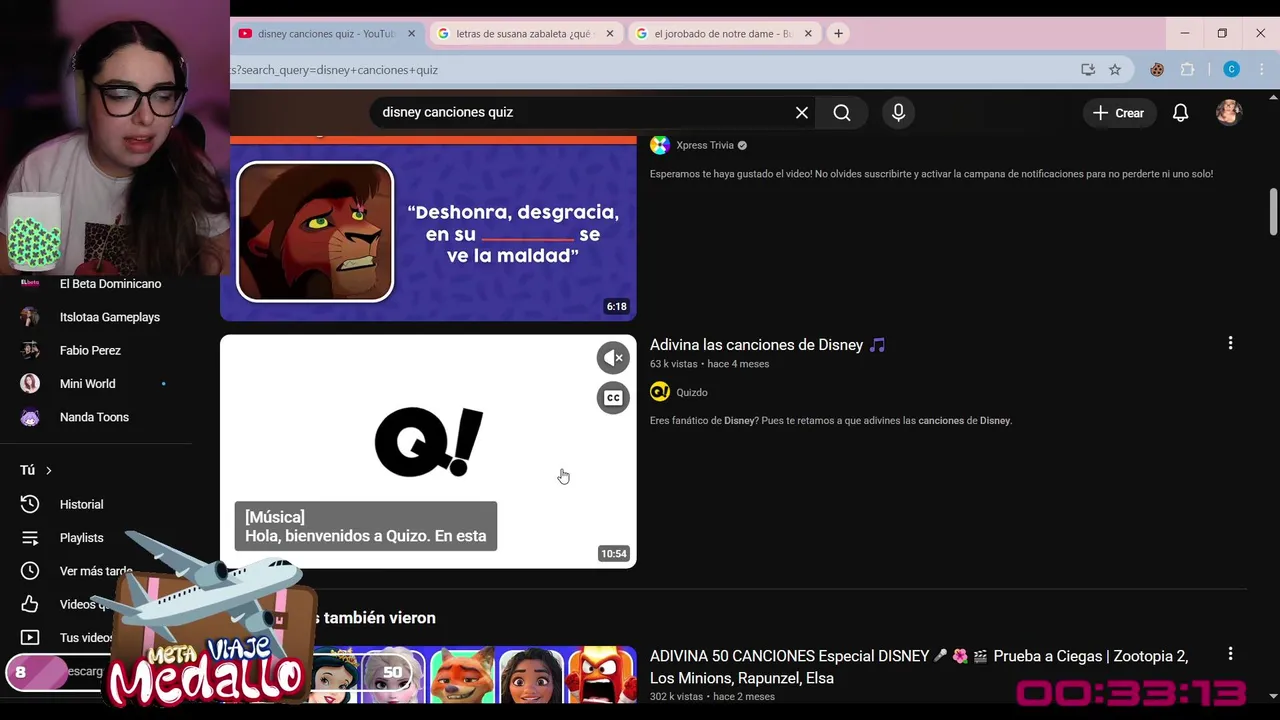The width and height of the screenshot is (1280, 720).
Task: Open options menu for Adivina las canciones de Disney
Action: [1230, 344]
